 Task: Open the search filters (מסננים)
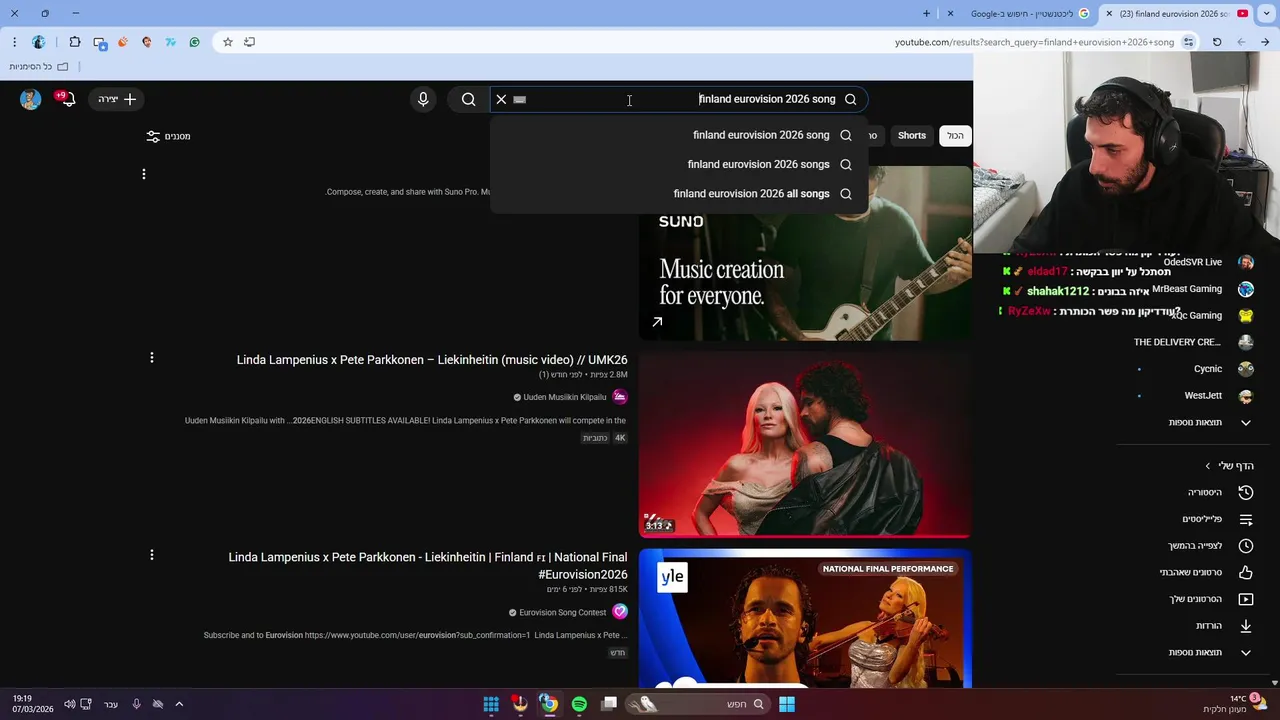pyautogui.click(x=168, y=136)
